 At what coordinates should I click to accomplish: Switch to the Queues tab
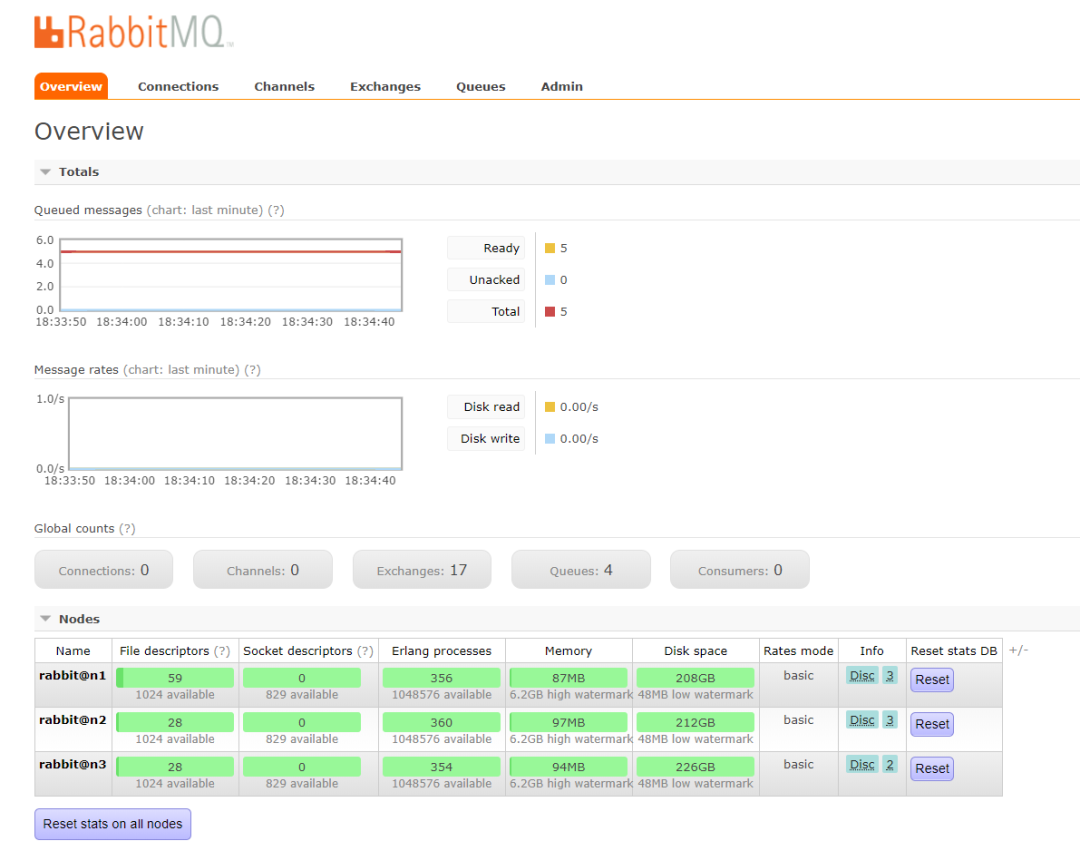(480, 86)
